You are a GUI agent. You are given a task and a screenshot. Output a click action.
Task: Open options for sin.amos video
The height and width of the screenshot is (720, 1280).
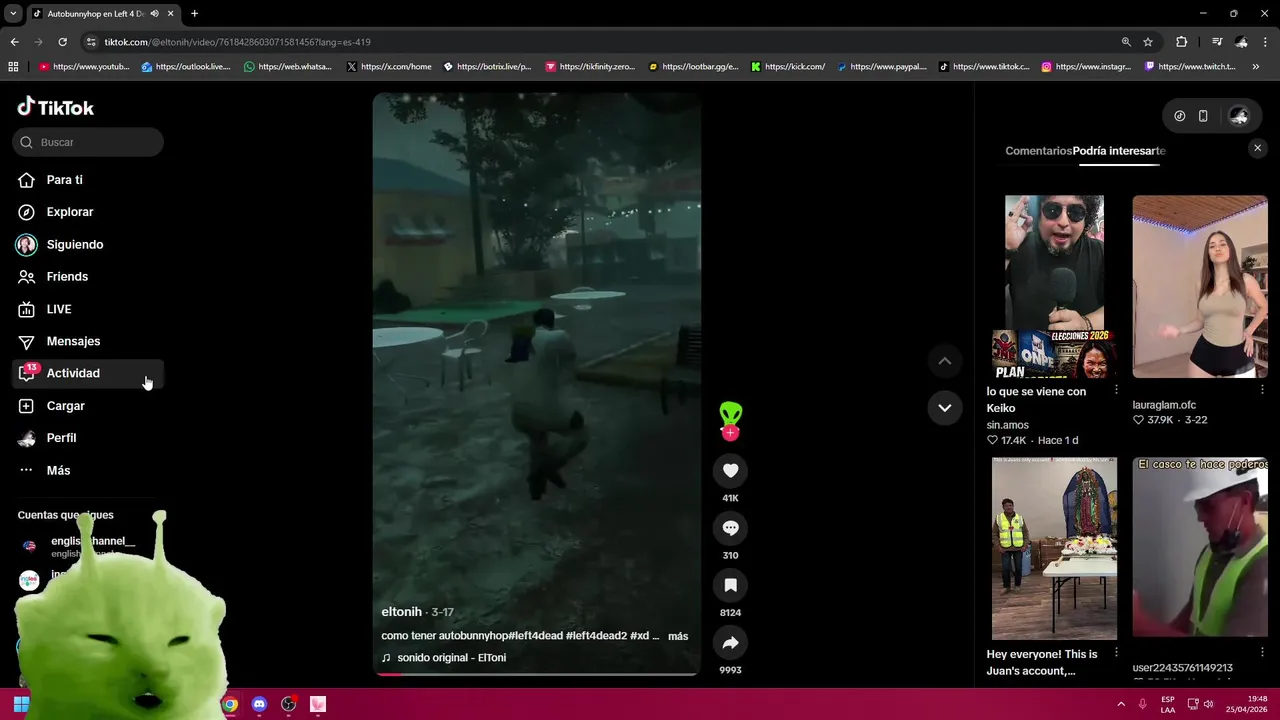pos(1116,389)
